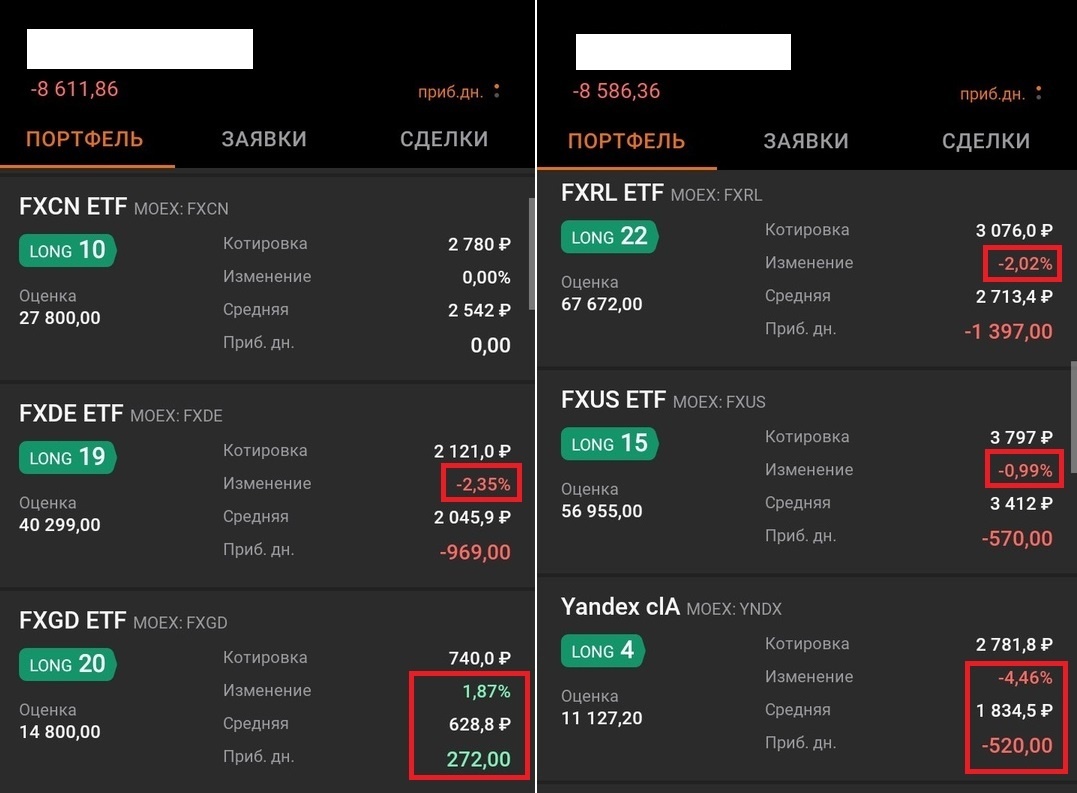Select the right ПОРТФЕЛЬ tab
The height and width of the screenshot is (793, 1077).
click(626, 141)
